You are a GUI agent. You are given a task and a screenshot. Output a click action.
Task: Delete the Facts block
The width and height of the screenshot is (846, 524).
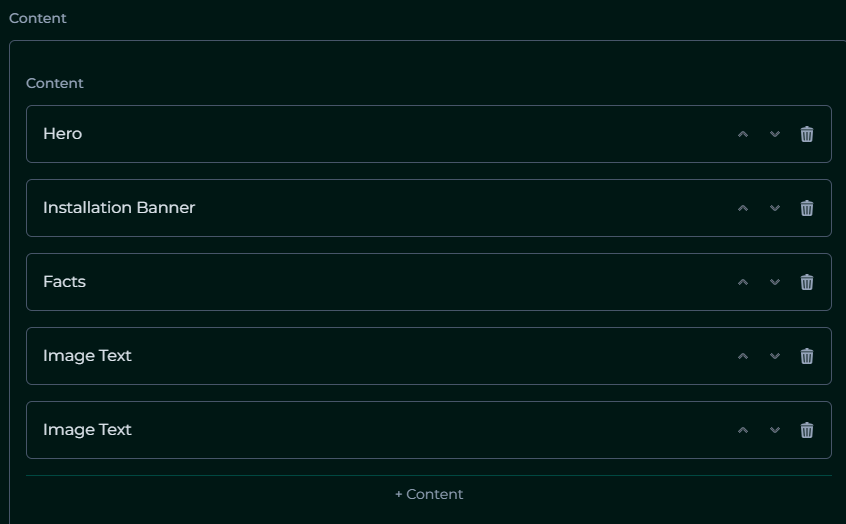807,282
